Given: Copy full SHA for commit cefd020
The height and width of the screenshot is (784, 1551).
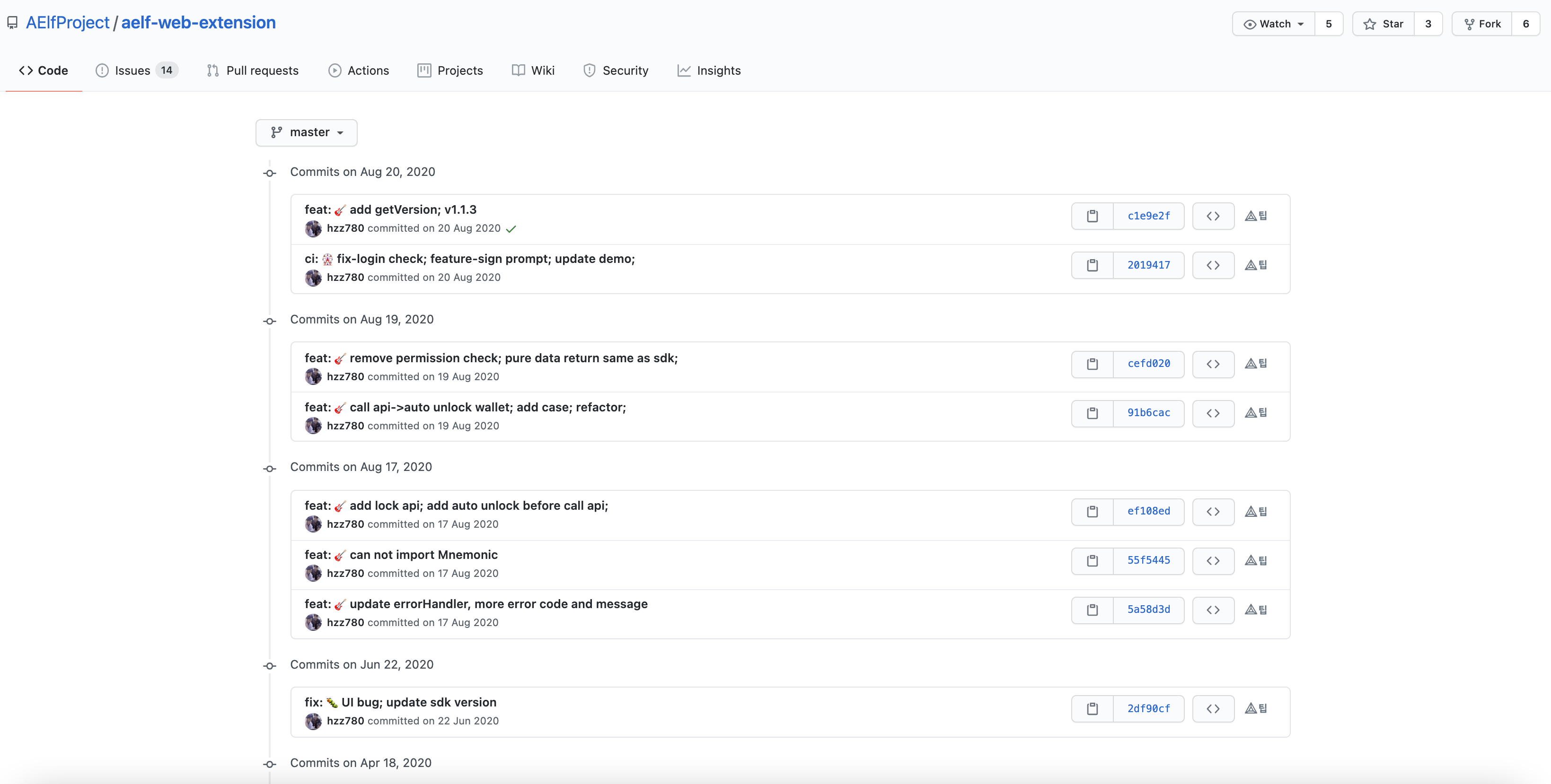Looking at the screenshot, I should click(x=1092, y=364).
